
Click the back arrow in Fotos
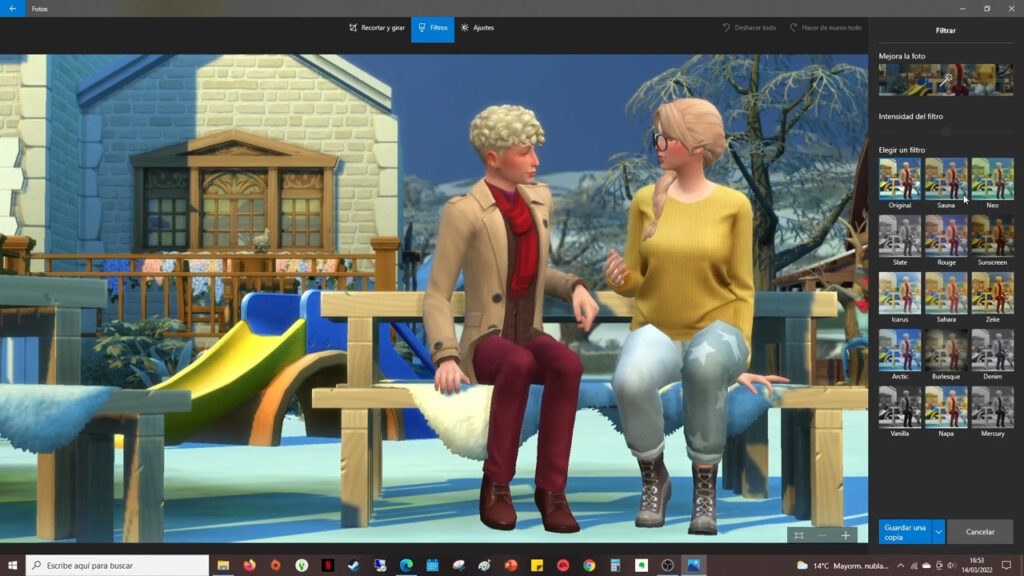coord(12,8)
